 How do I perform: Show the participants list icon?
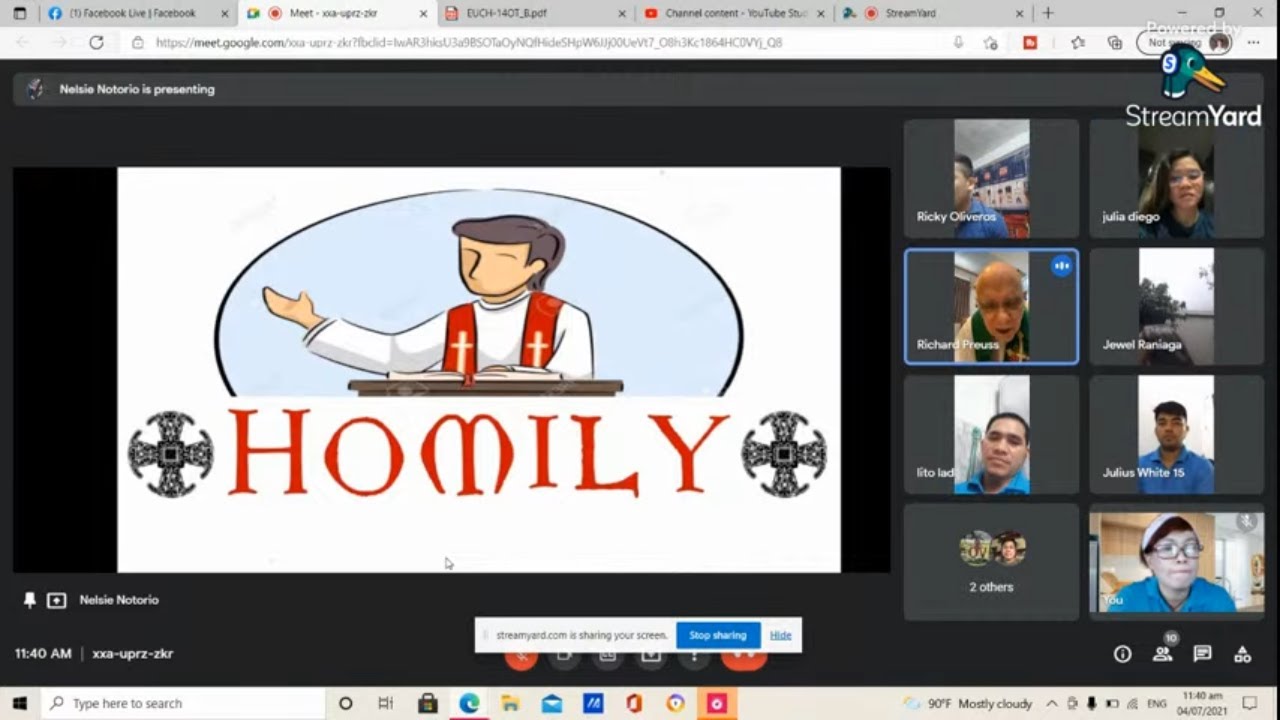(x=1162, y=654)
